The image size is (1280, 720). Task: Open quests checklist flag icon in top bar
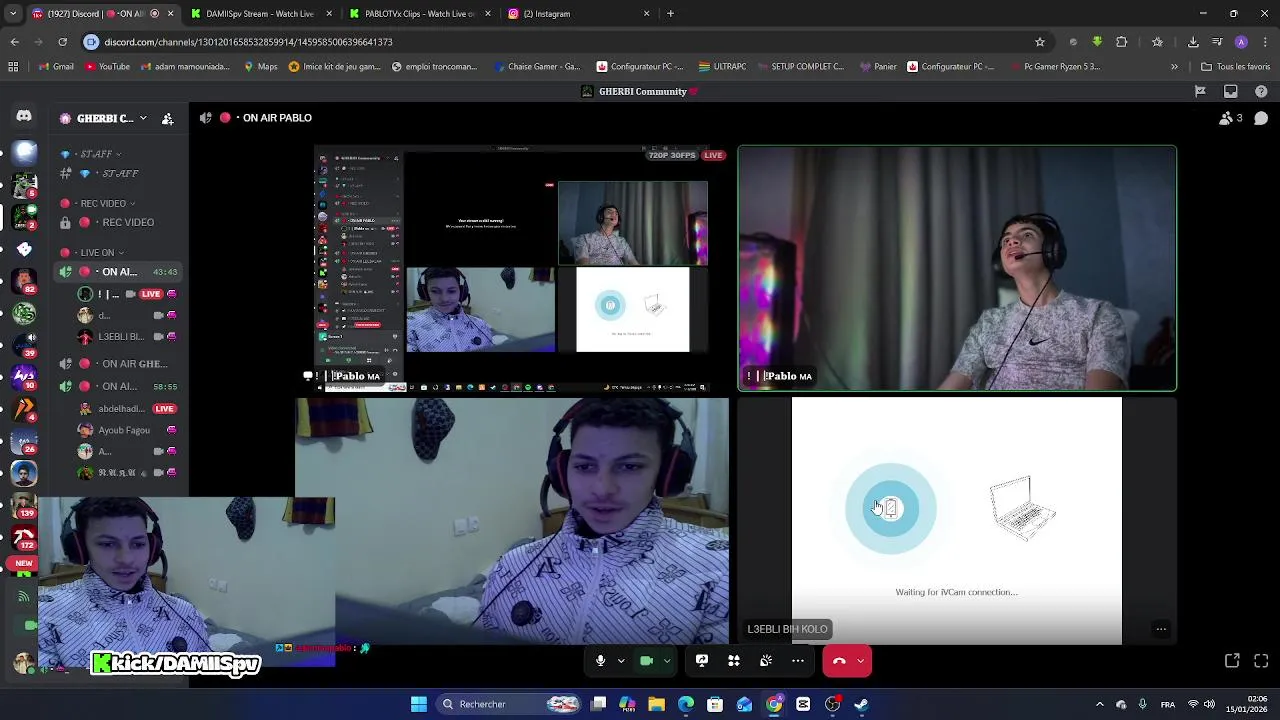[x=1201, y=91]
